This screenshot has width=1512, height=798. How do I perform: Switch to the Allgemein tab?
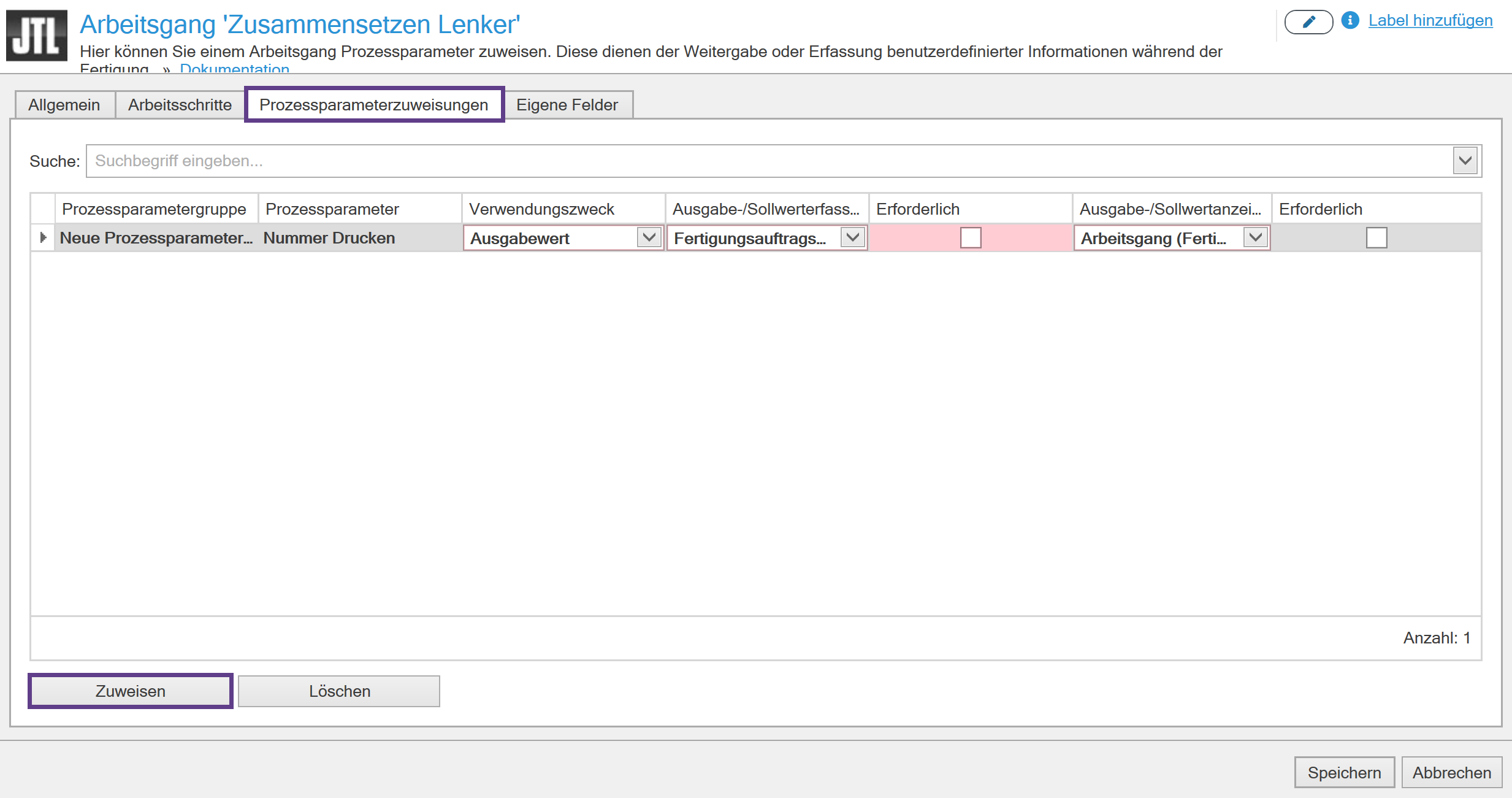pyautogui.click(x=64, y=105)
